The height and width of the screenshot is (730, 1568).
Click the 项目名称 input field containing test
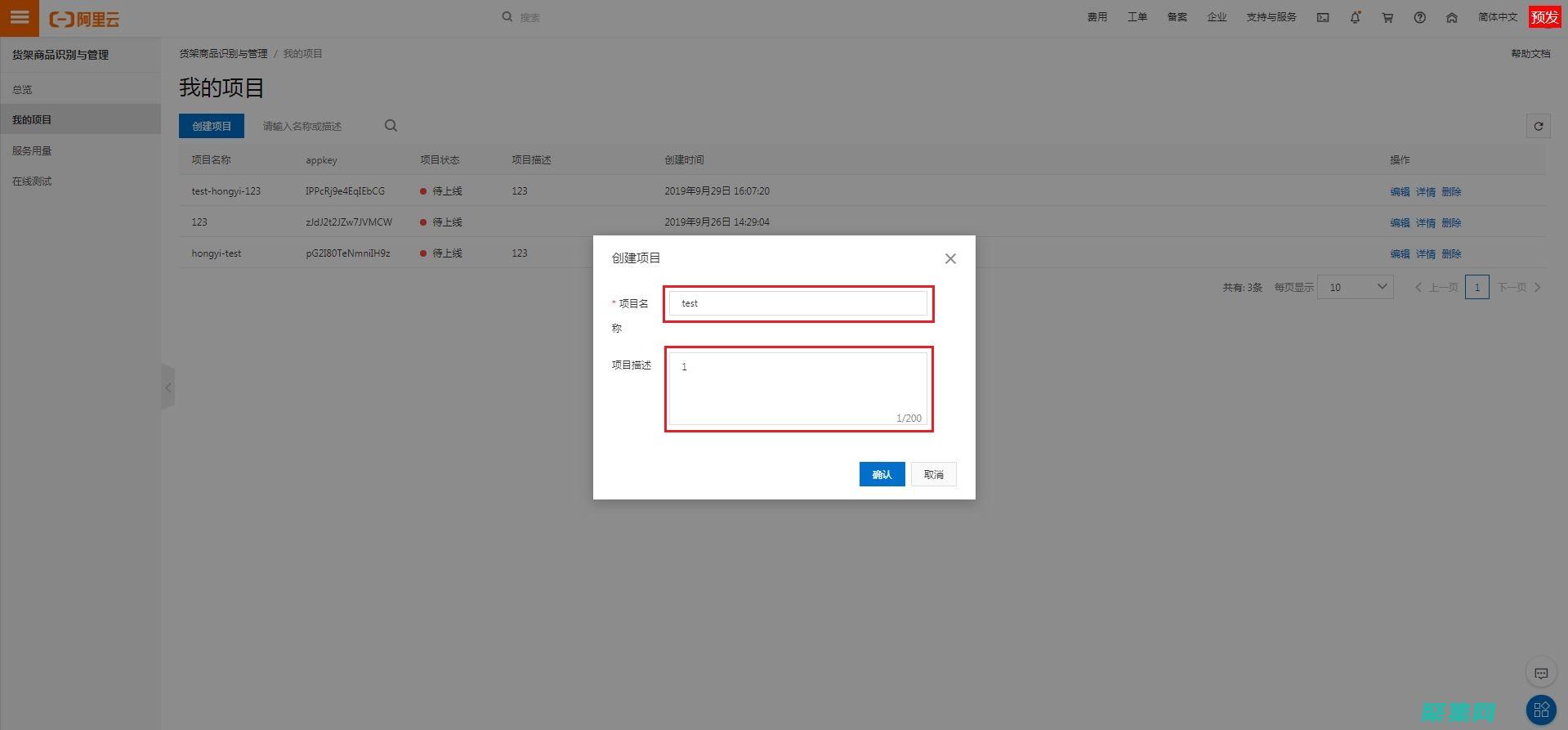click(x=797, y=303)
